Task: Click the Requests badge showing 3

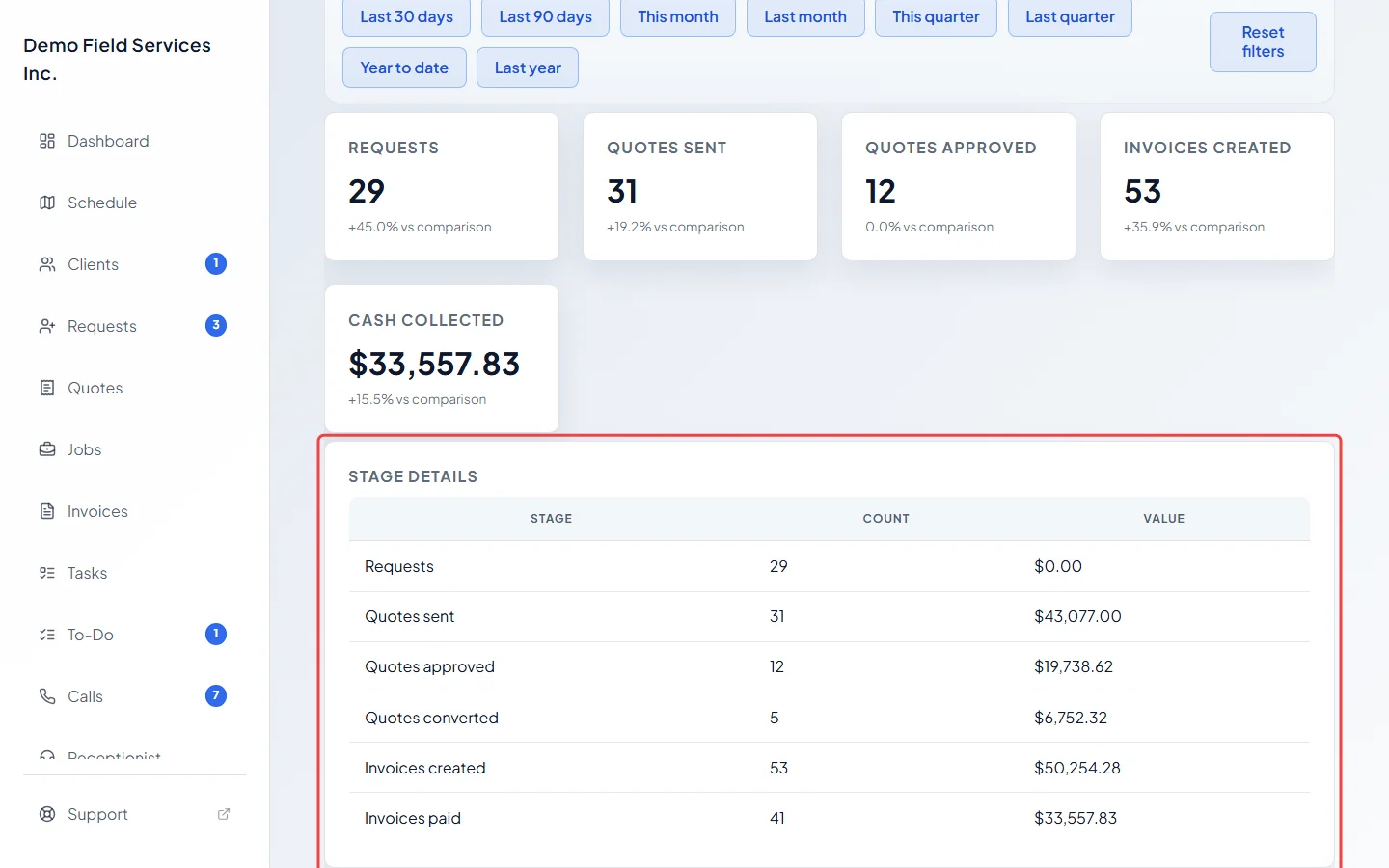Action: tap(216, 325)
